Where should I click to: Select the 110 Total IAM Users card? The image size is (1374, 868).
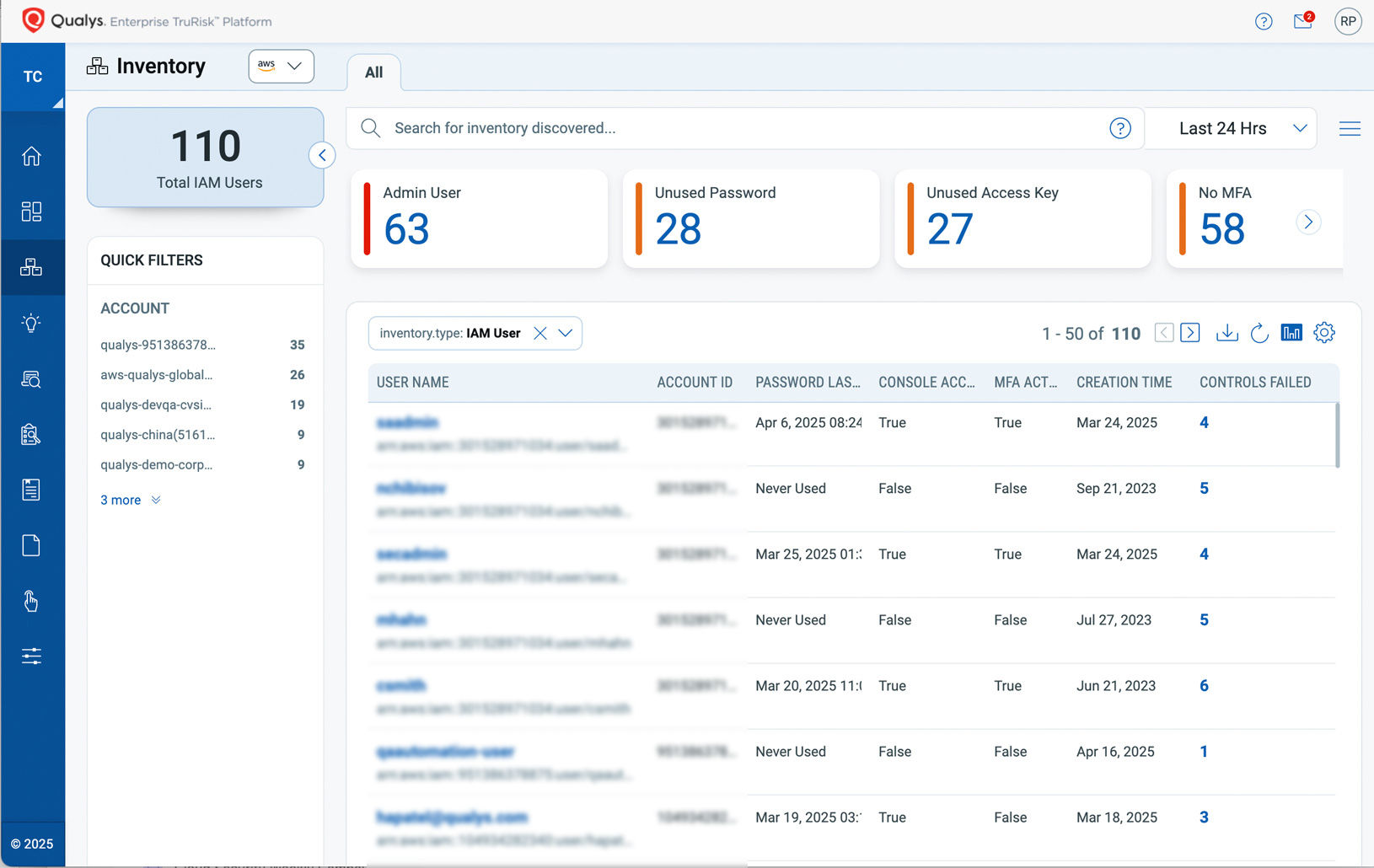[206, 158]
